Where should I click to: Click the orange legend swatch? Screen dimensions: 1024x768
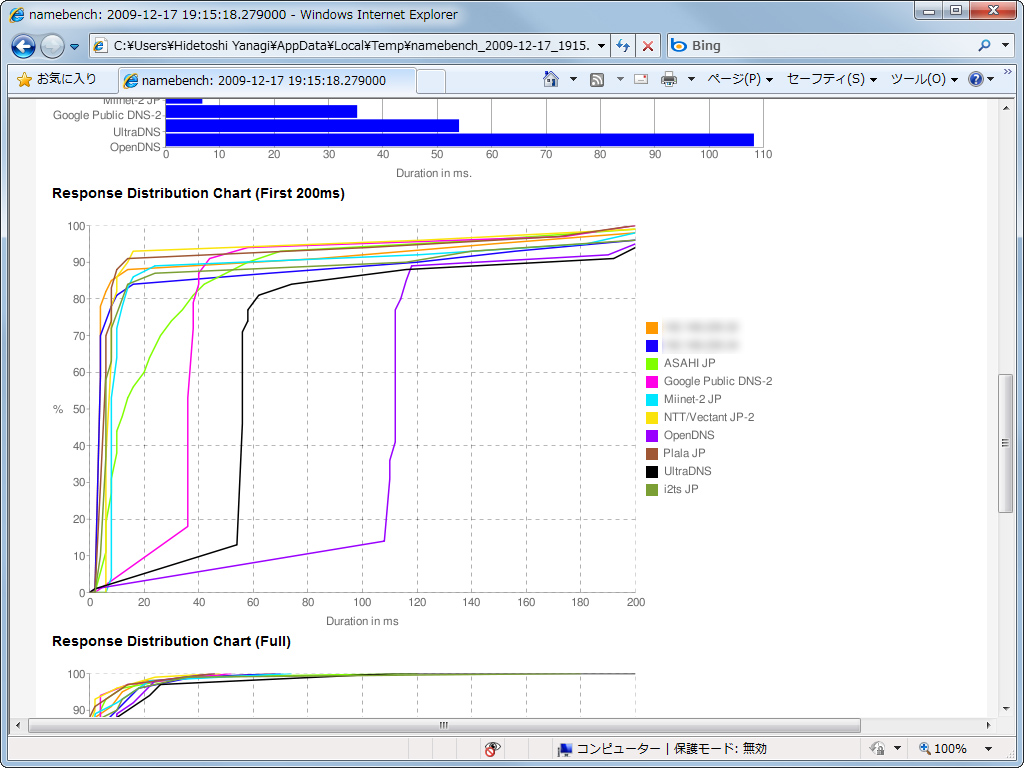pos(652,328)
